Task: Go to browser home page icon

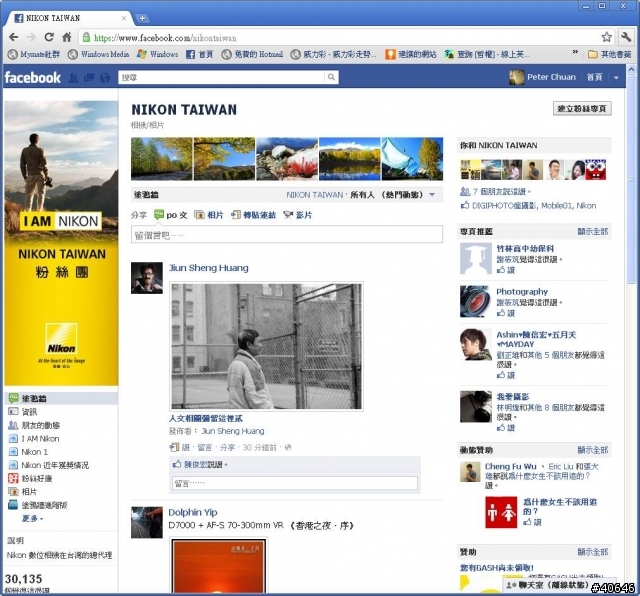Action: click(67, 38)
